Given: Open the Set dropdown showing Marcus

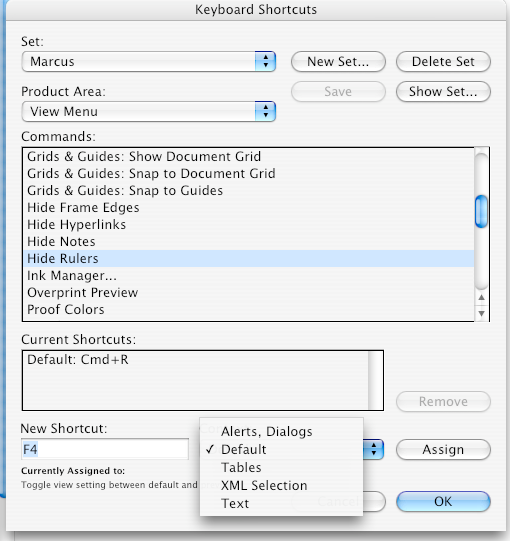Looking at the screenshot, I should click(x=148, y=62).
